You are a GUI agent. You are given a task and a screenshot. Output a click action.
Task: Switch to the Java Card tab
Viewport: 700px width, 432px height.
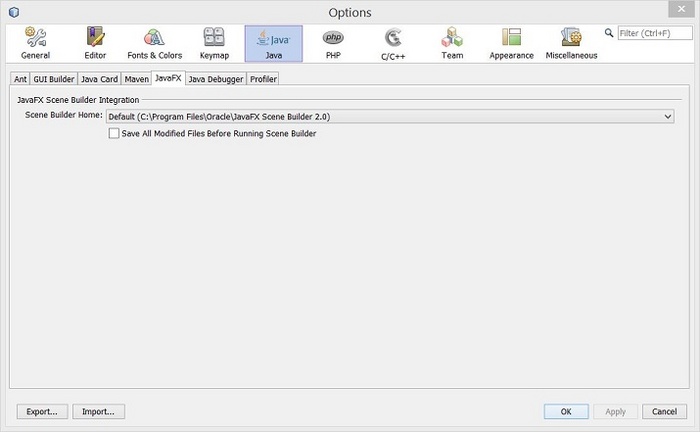[99, 79]
